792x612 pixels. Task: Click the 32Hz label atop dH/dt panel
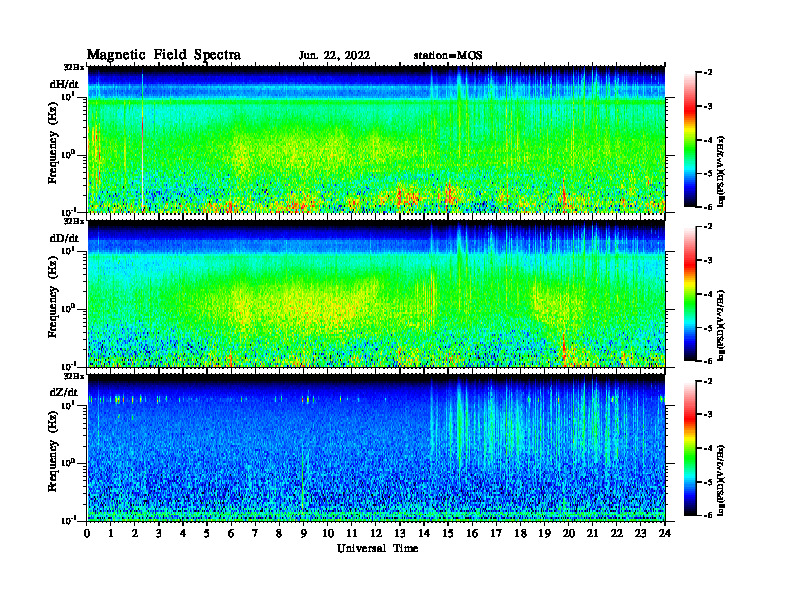point(73,67)
